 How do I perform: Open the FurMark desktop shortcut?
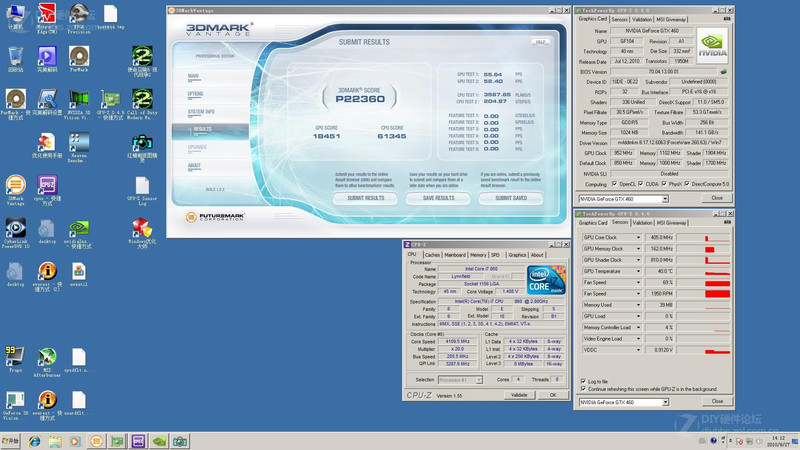click(79, 57)
